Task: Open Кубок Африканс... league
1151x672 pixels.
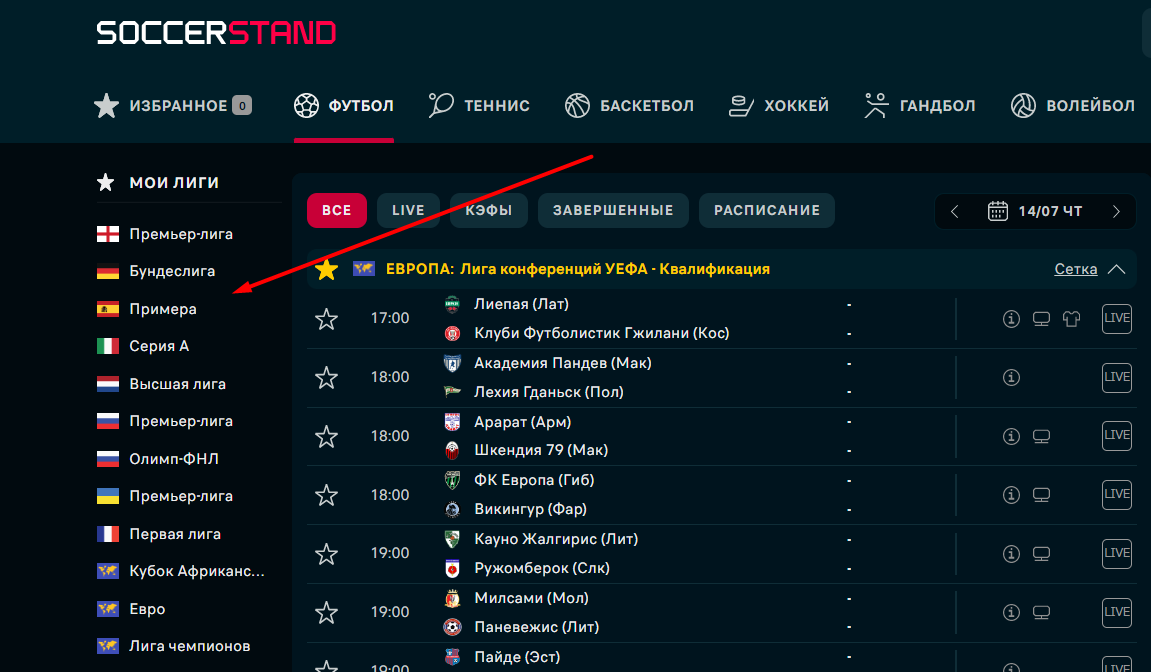Action: tap(181, 571)
